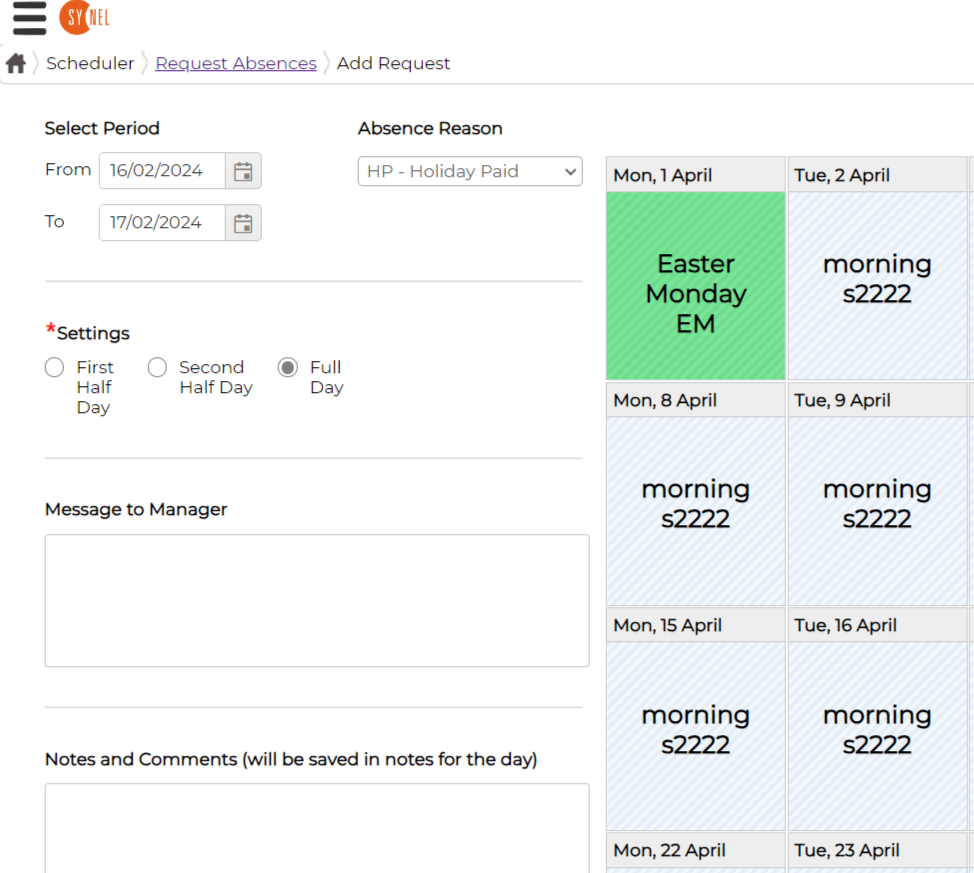
Task: Open the To date calendar picker
Action: click(x=243, y=223)
